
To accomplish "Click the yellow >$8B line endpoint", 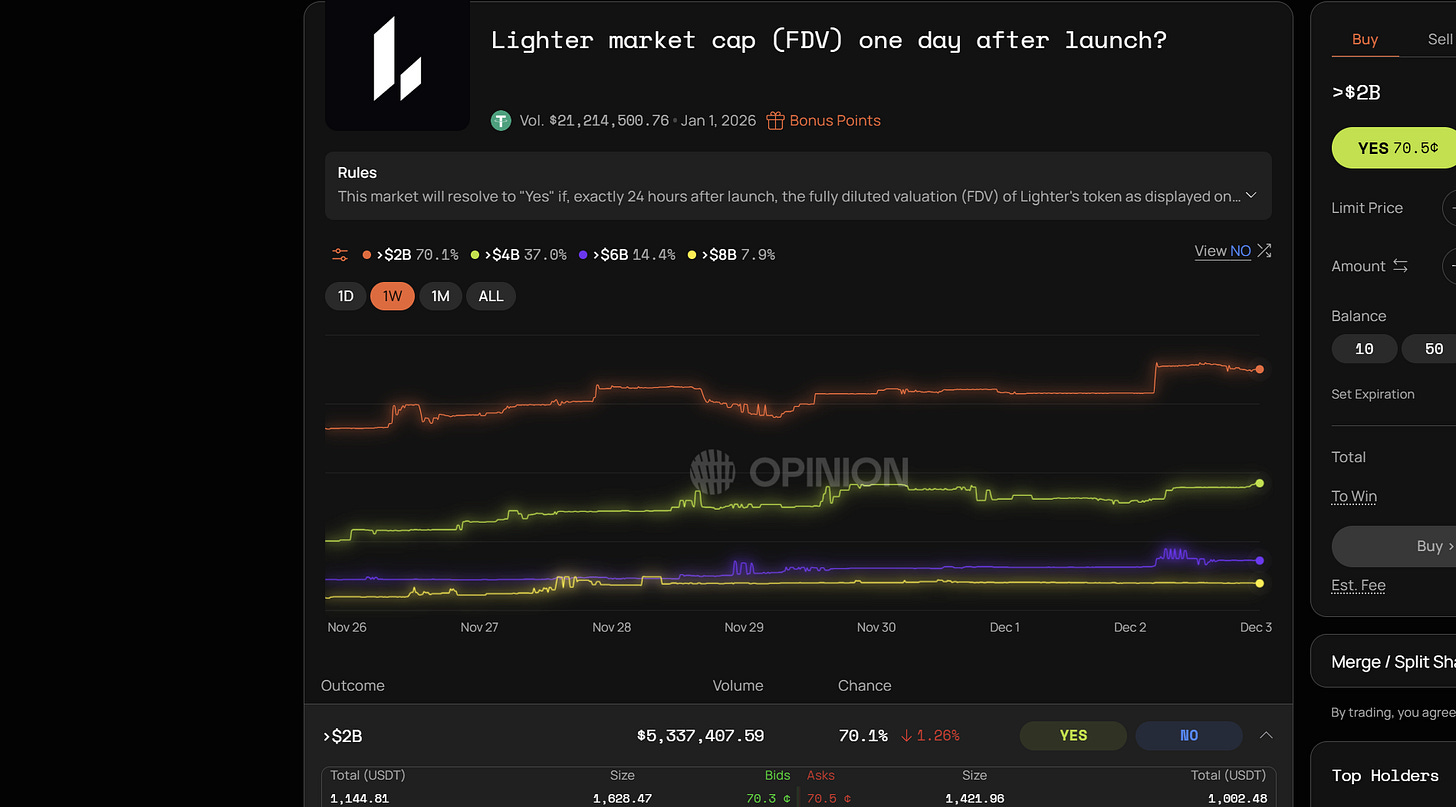I will tap(1259, 583).
